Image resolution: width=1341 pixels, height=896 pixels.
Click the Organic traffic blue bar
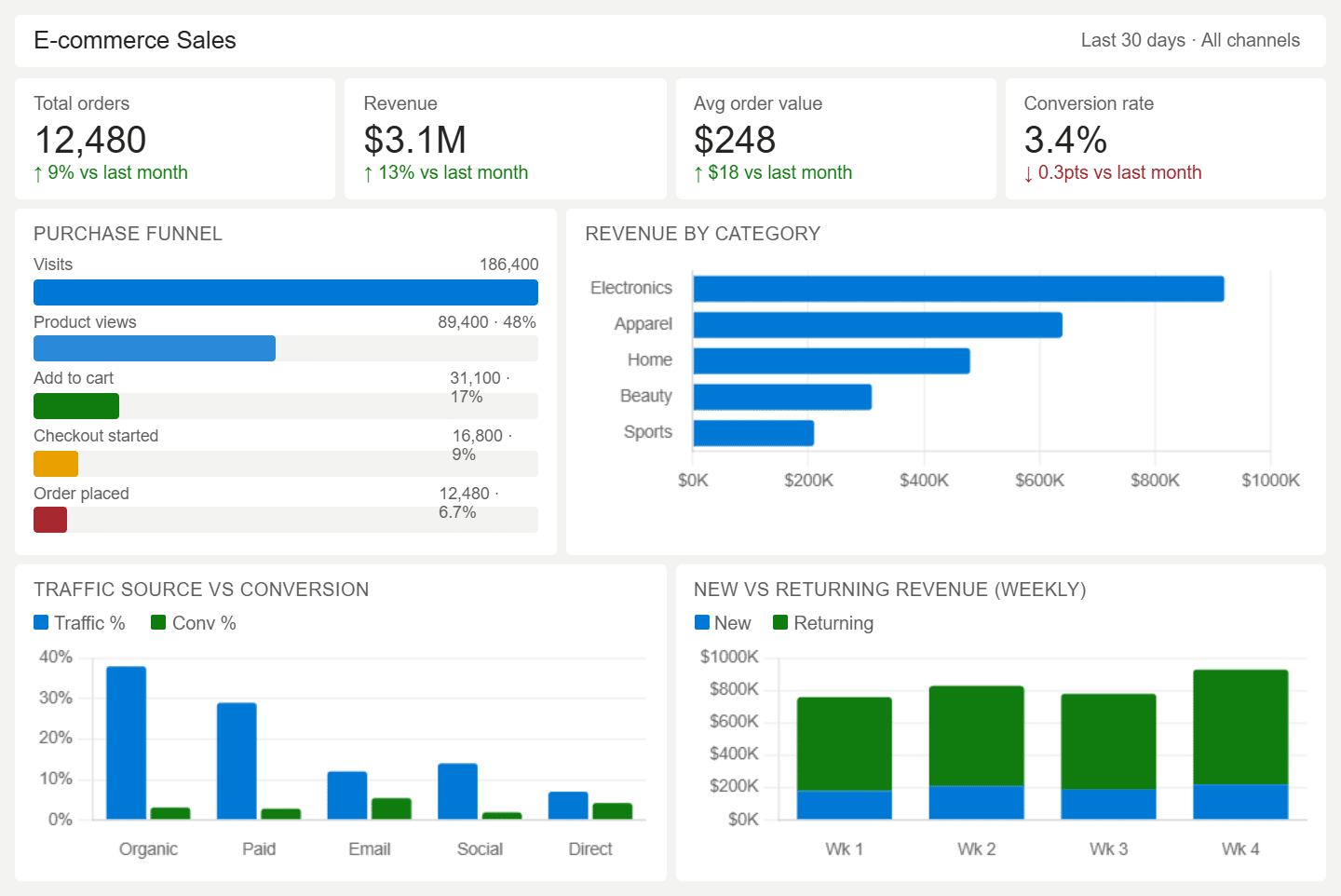pos(127,743)
